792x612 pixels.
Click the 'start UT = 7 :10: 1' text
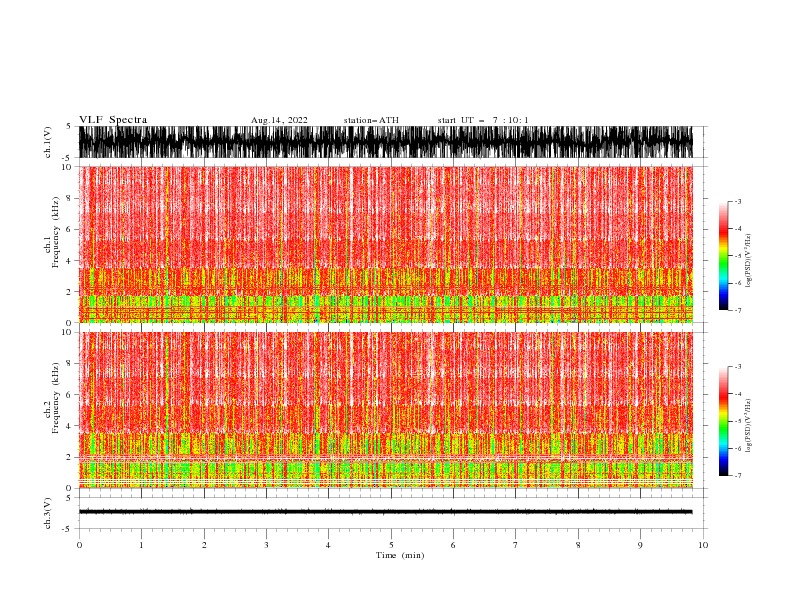(483, 120)
